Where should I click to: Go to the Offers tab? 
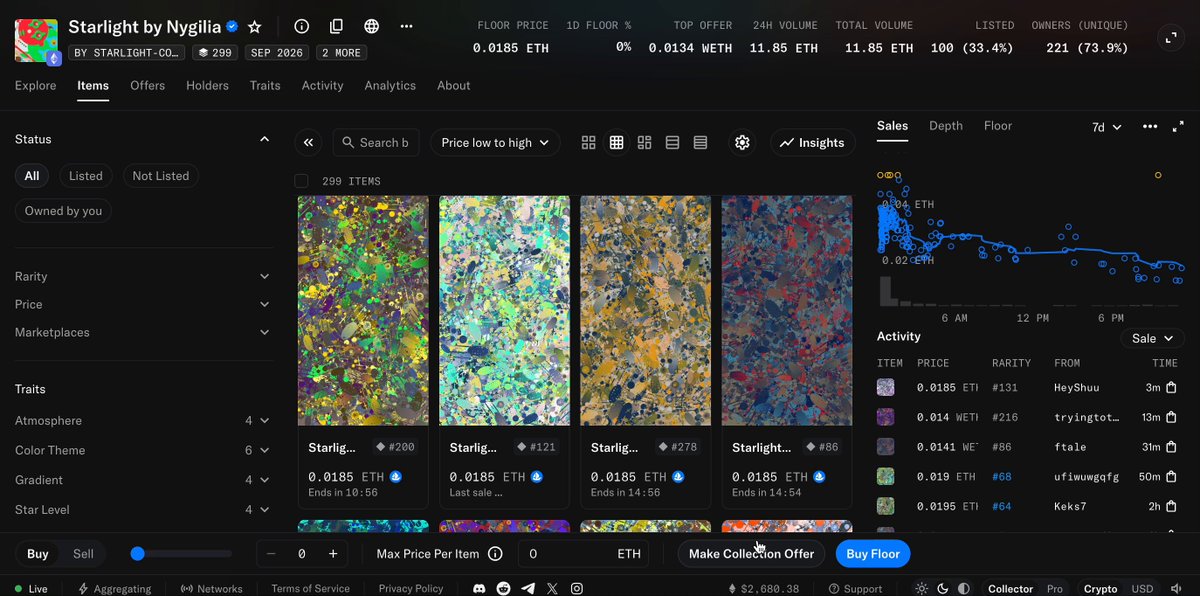pos(147,86)
